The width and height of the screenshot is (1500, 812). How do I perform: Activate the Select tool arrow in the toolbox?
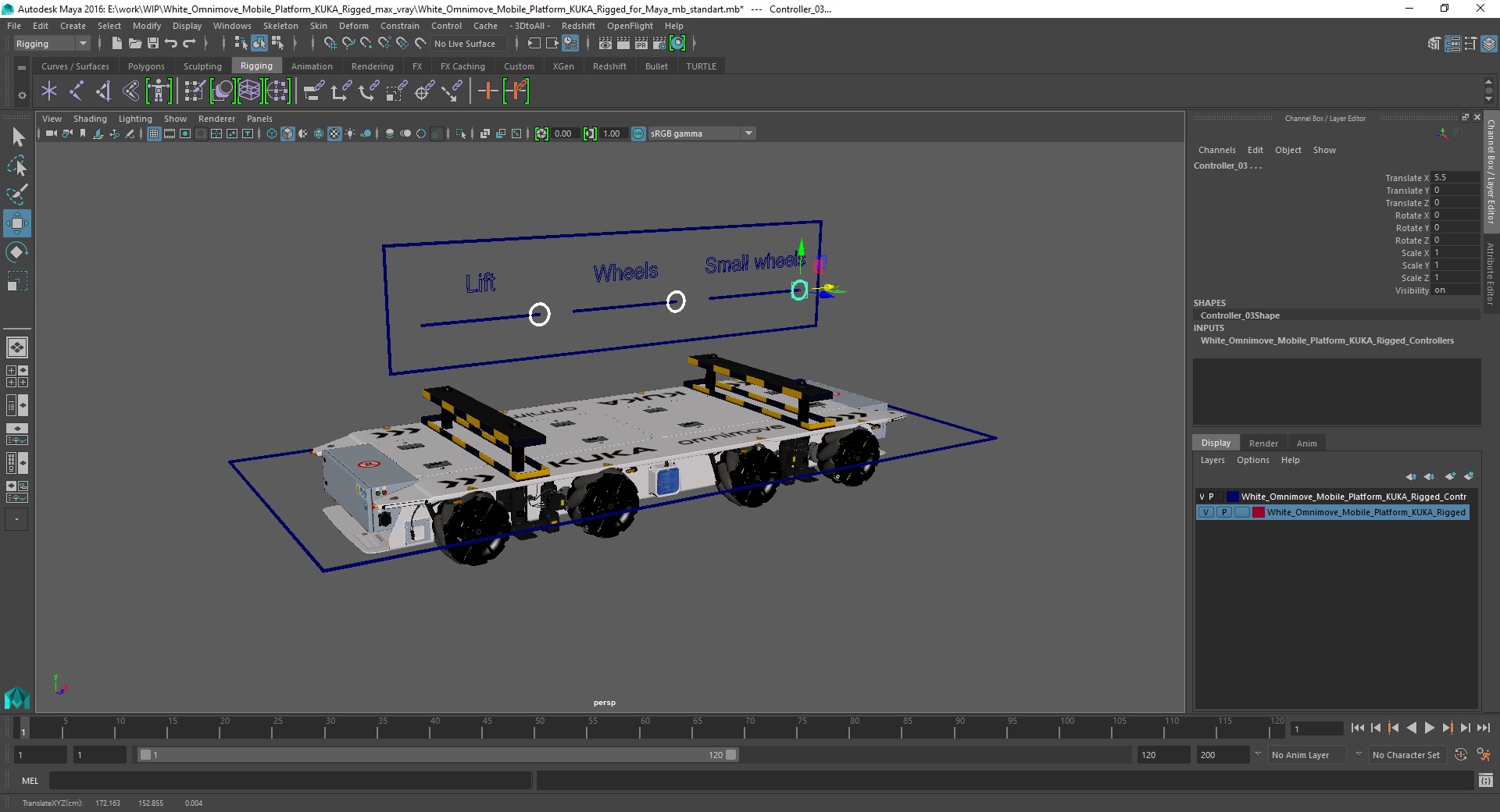coord(17,137)
